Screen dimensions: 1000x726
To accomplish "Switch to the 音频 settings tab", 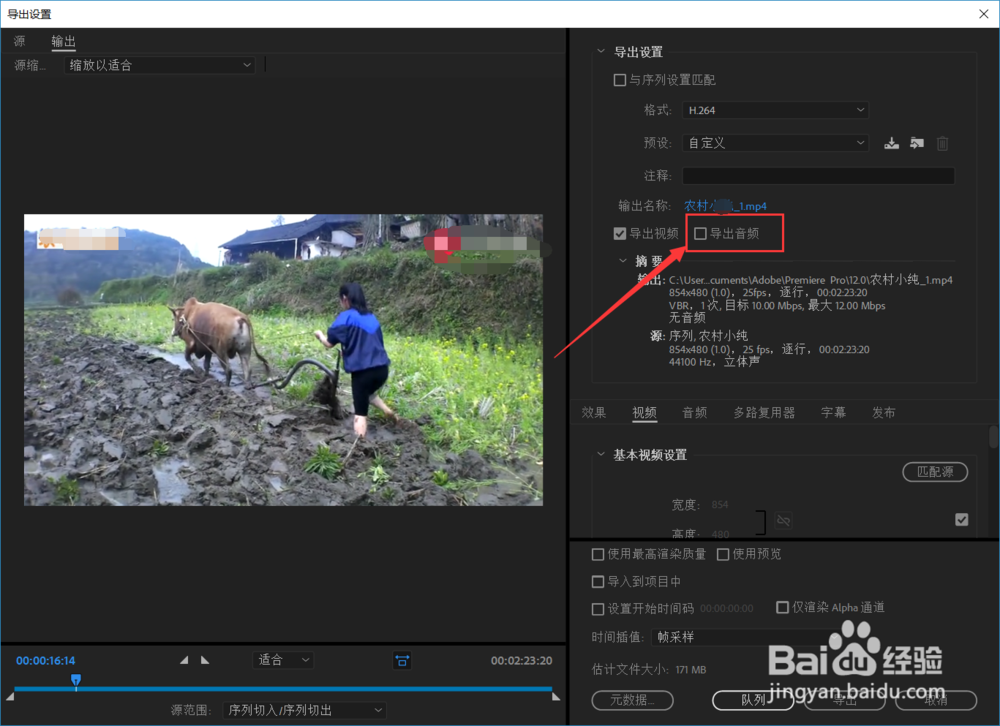I will coord(694,412).
